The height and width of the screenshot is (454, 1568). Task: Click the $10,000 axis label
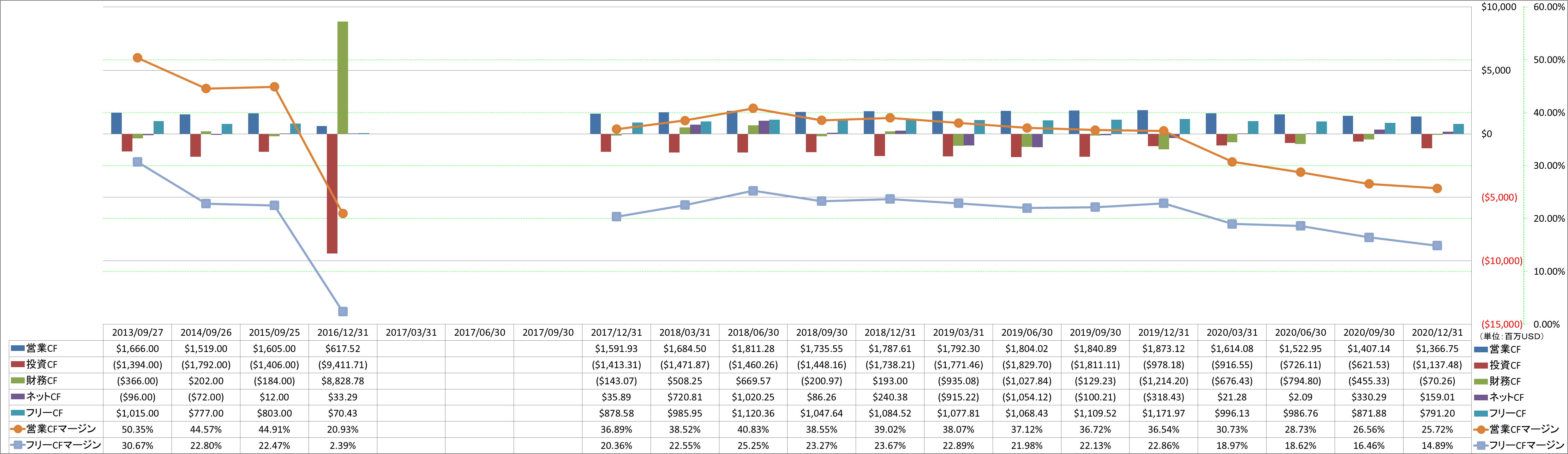1498,7
